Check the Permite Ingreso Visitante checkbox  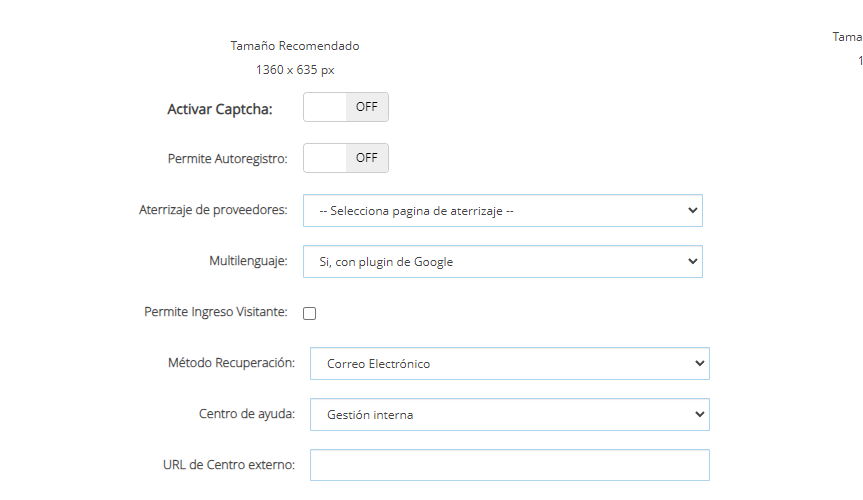(x=310, y=313)
